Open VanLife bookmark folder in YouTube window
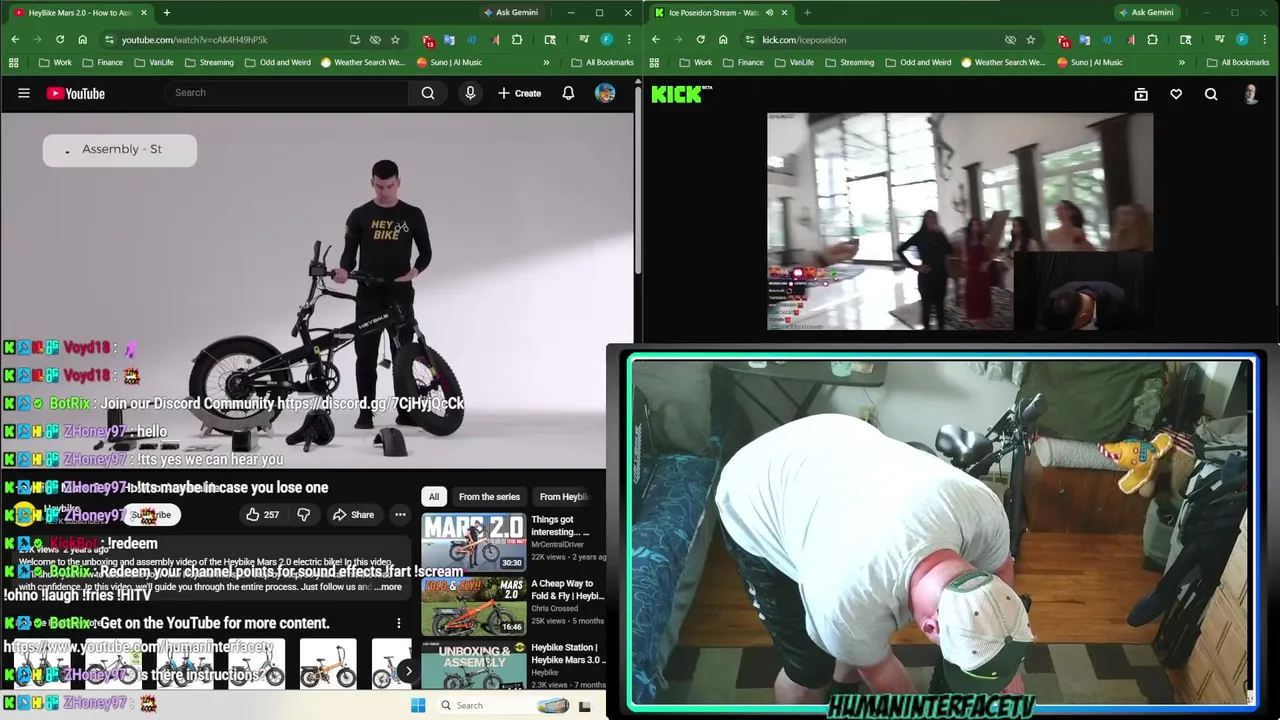Screen dimensions: 1280x720 click(x=153, y=62)
